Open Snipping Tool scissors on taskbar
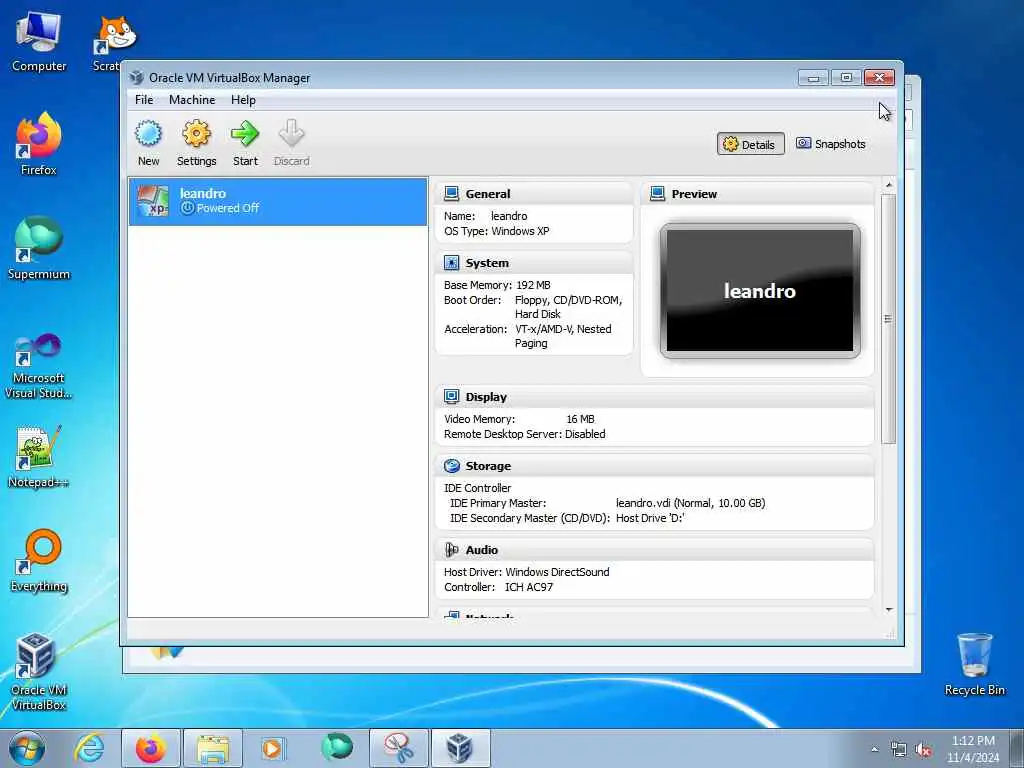The width and height of the screenshot is (1024, 768). coord(398,748)
